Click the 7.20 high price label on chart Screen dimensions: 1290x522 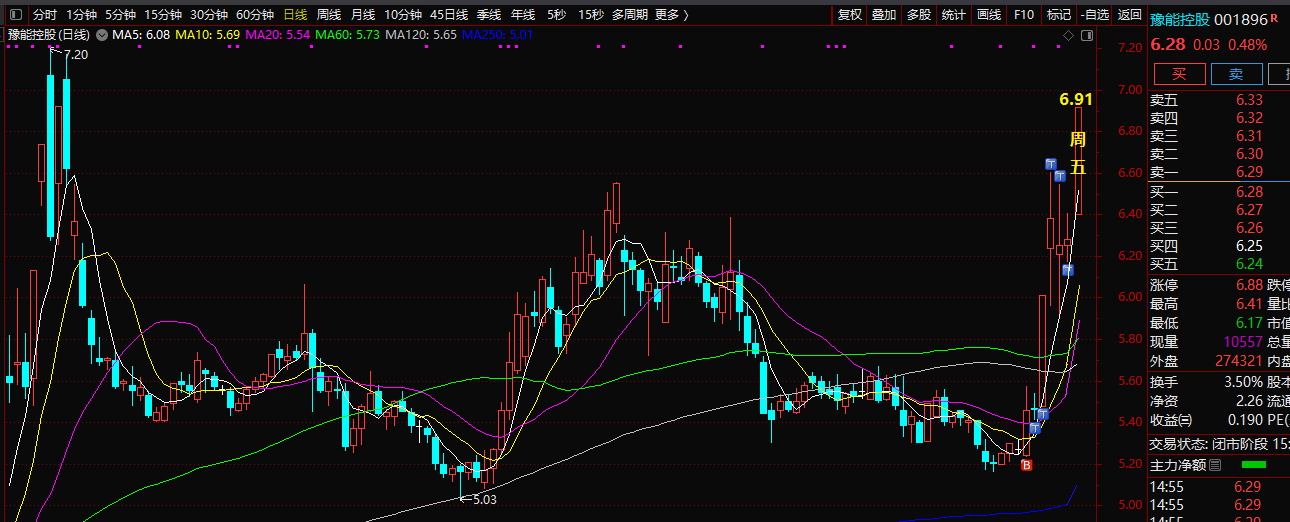(x=76, y=55)
